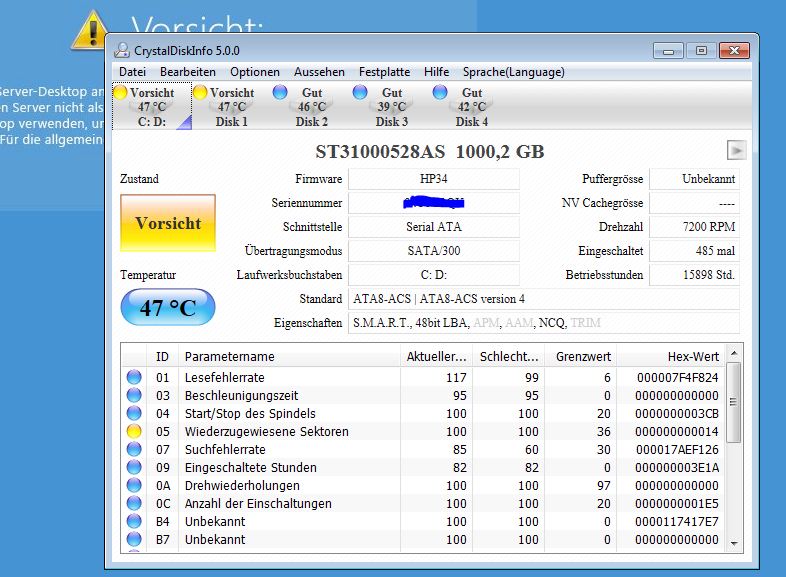Click the Drehzahl value 7200 RPM
The height and width of the screenshot is (577, 786).
pos(694,227)
